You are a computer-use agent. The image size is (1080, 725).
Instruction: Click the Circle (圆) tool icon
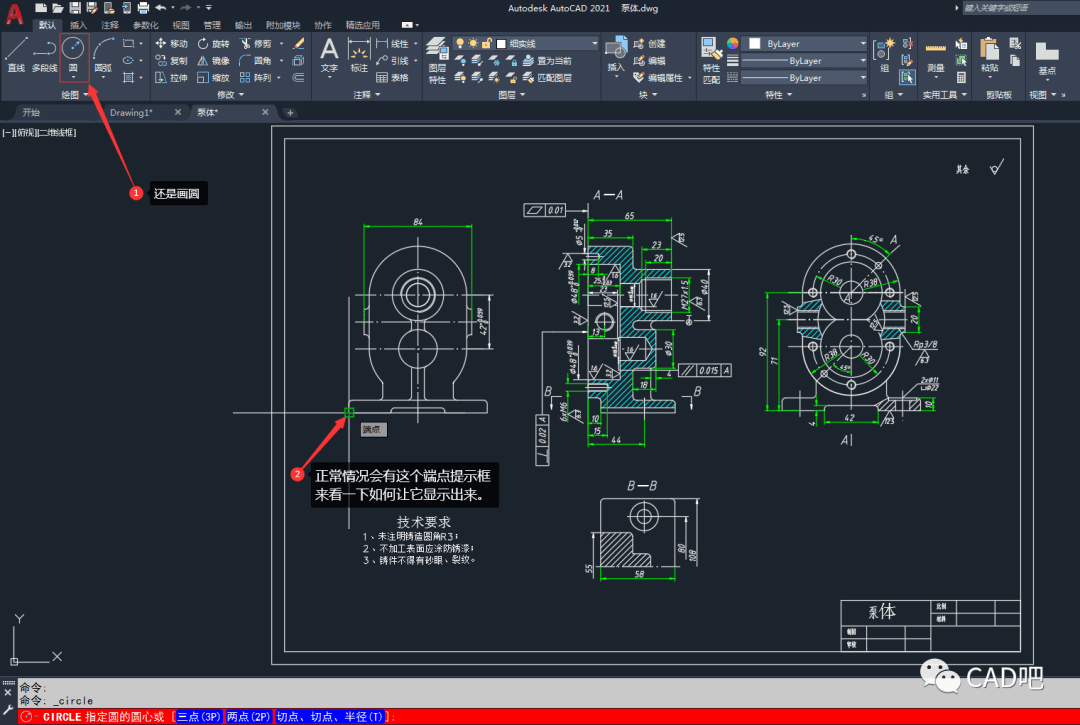[x=74, y=48]
